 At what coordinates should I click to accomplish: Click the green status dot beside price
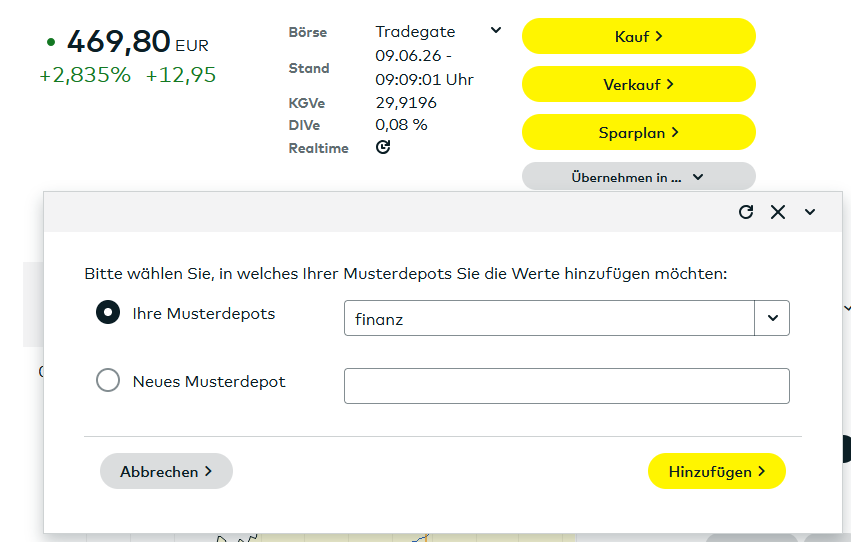pyautogui.click(x=51, y=42)
